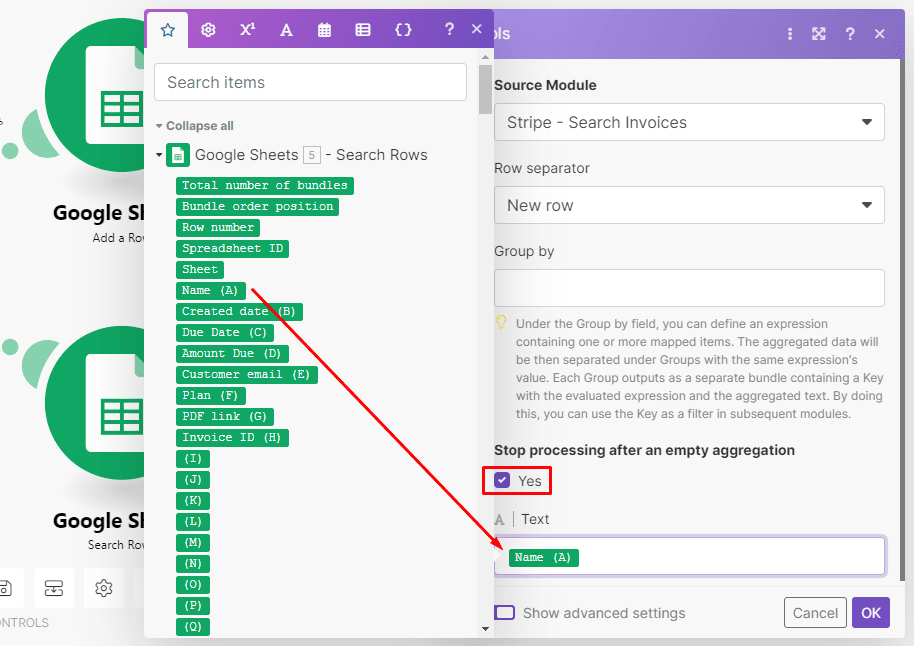The image size is (914, 646).
Task: Open the text functions tab
Action: pyautogui.click(x=286, y=30)
